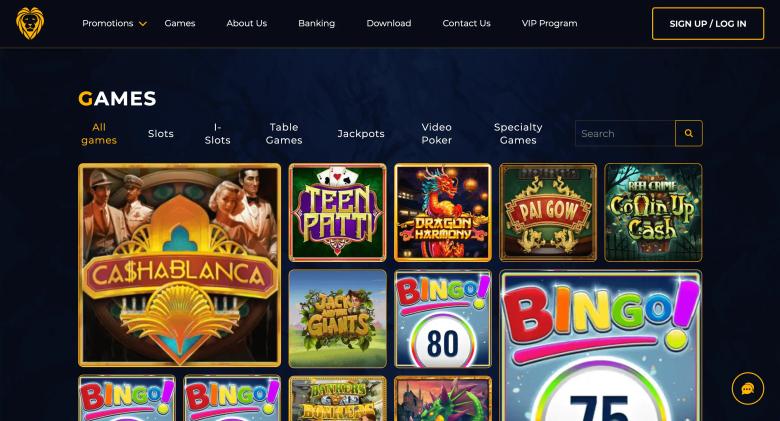This screenshot has width=780, height=421.
Task: Select the Table Games category tab
Action: point(284,133)
